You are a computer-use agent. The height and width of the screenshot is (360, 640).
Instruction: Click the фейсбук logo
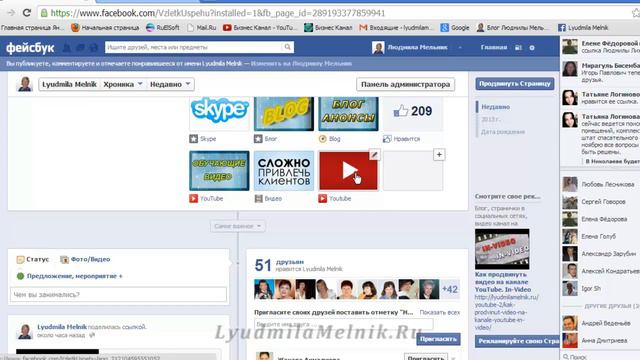(30, 48)
